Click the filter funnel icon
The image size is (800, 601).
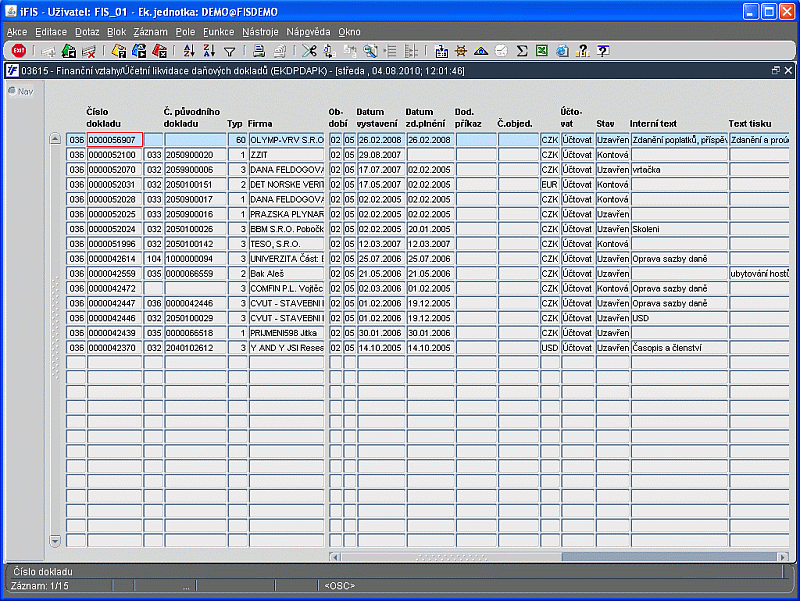click(x=230, y=51)
